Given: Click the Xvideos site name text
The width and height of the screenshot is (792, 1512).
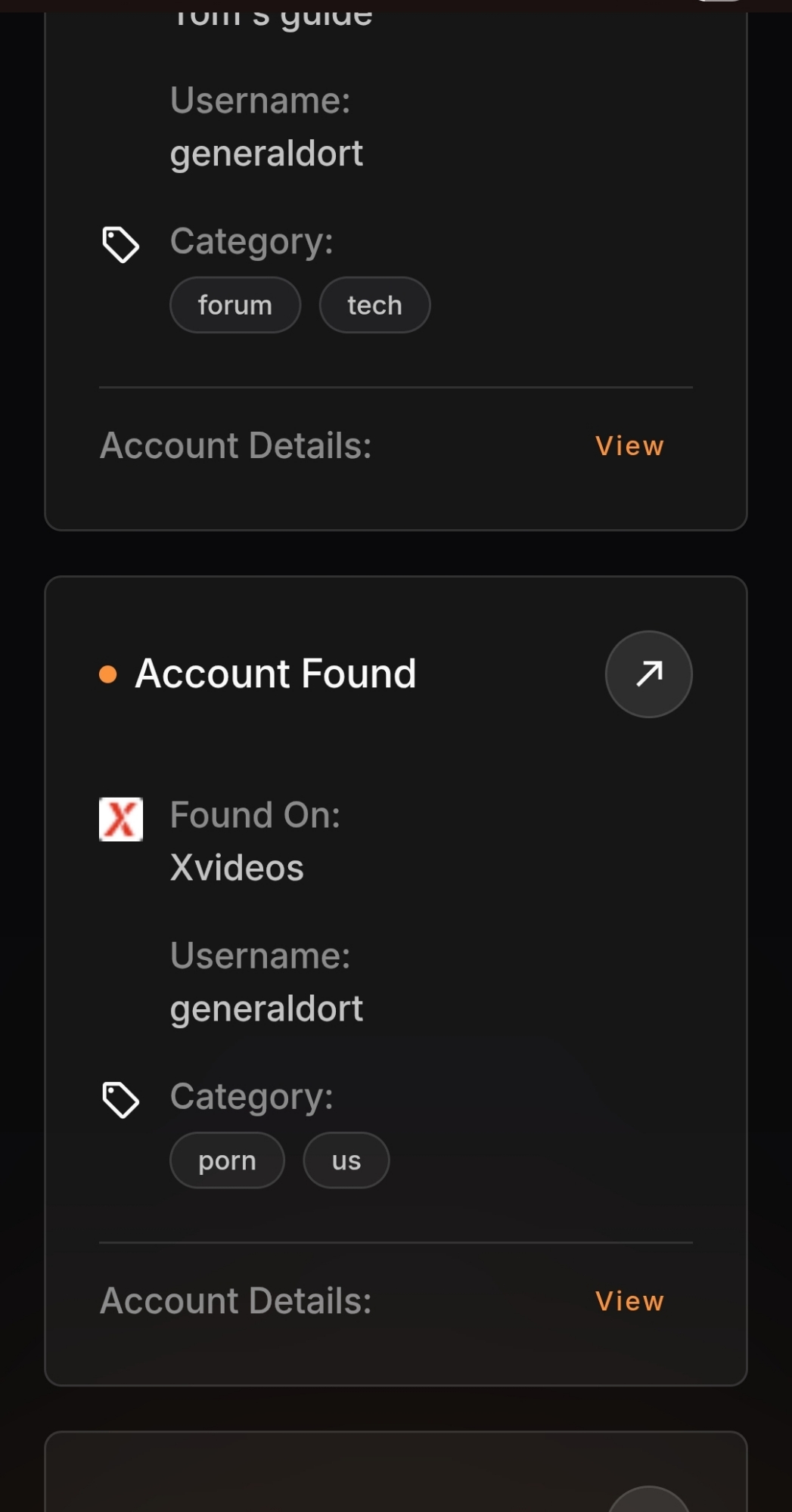Looking at the screenshot, I should tap(237, 868).
